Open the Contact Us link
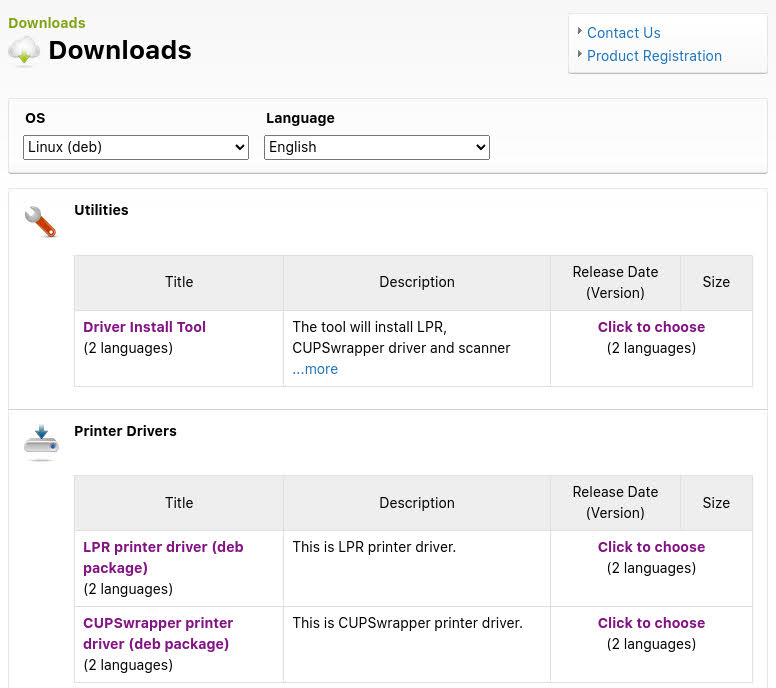The height and width of the screenshot is (688, 776). (x=623, y=33)
